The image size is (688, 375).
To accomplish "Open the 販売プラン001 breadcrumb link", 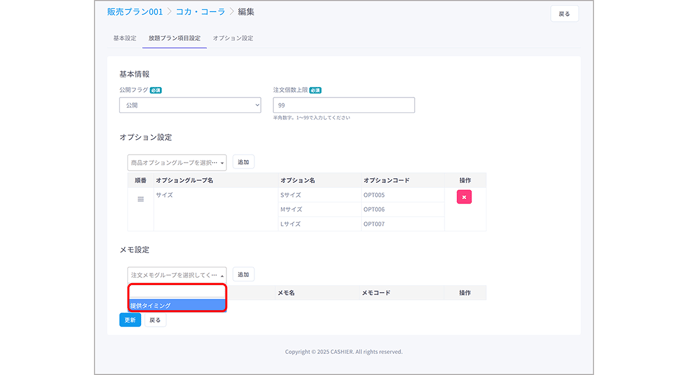I will (135, 12).
